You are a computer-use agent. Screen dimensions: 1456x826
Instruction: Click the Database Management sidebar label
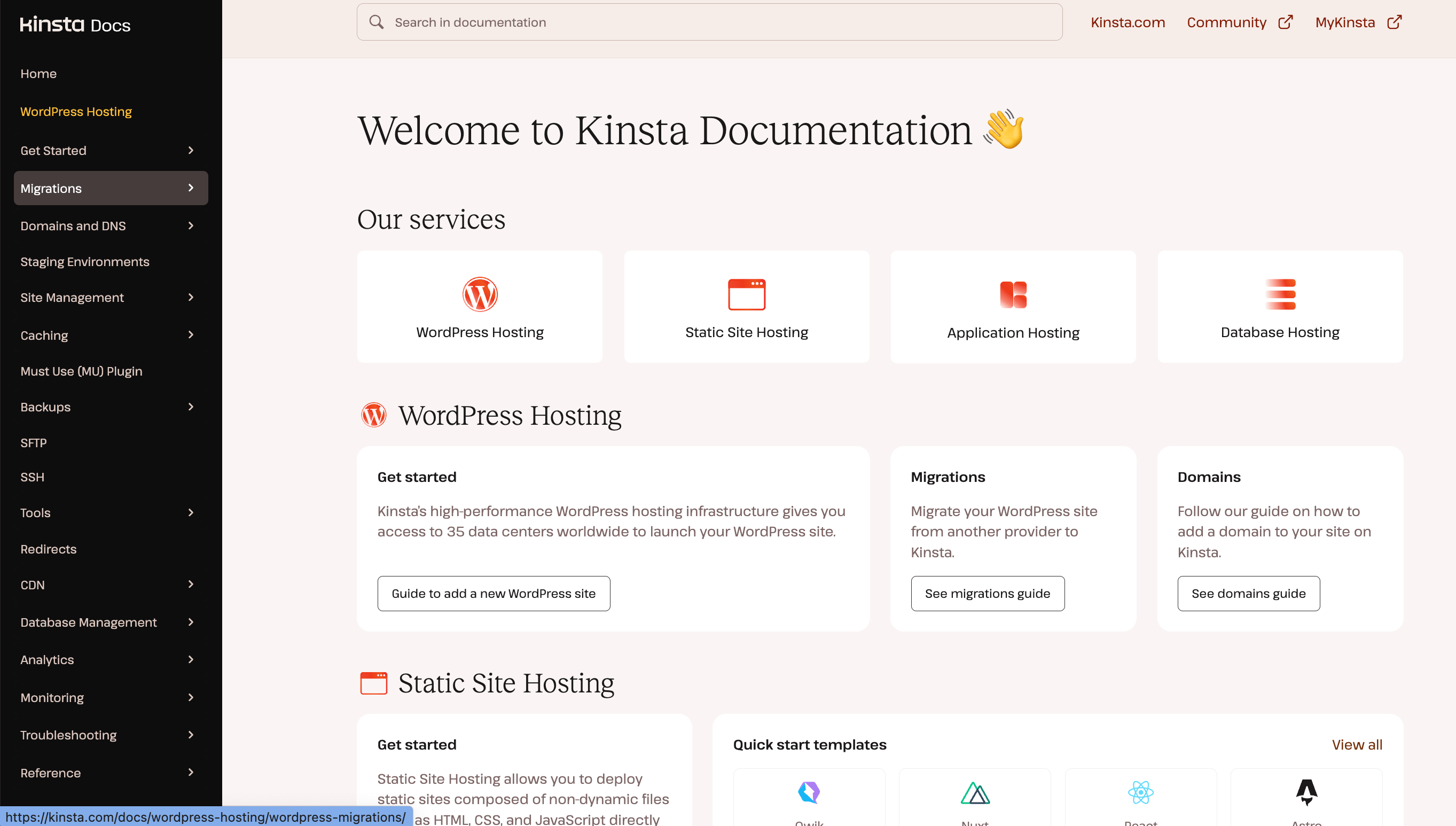[89, 622]
